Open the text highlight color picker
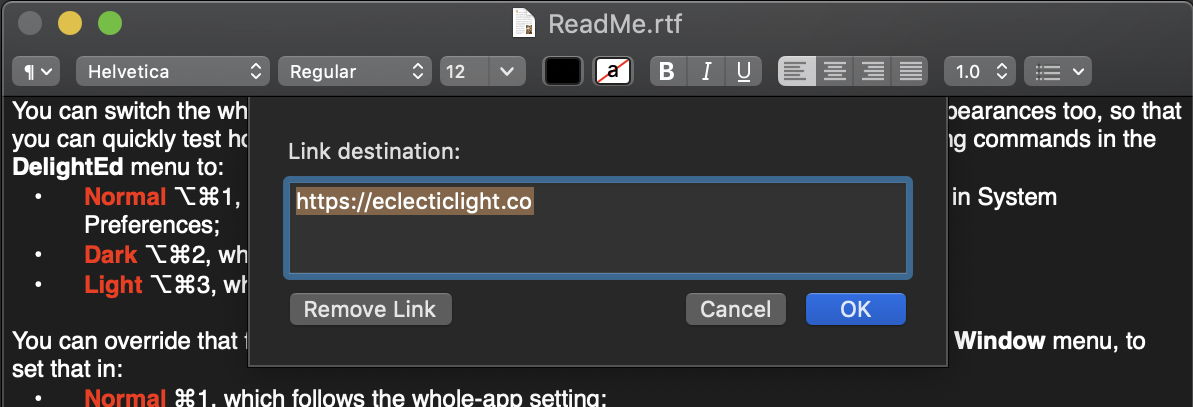The width and height of the screenshot is (1193, 407). (x=613, y=72)
